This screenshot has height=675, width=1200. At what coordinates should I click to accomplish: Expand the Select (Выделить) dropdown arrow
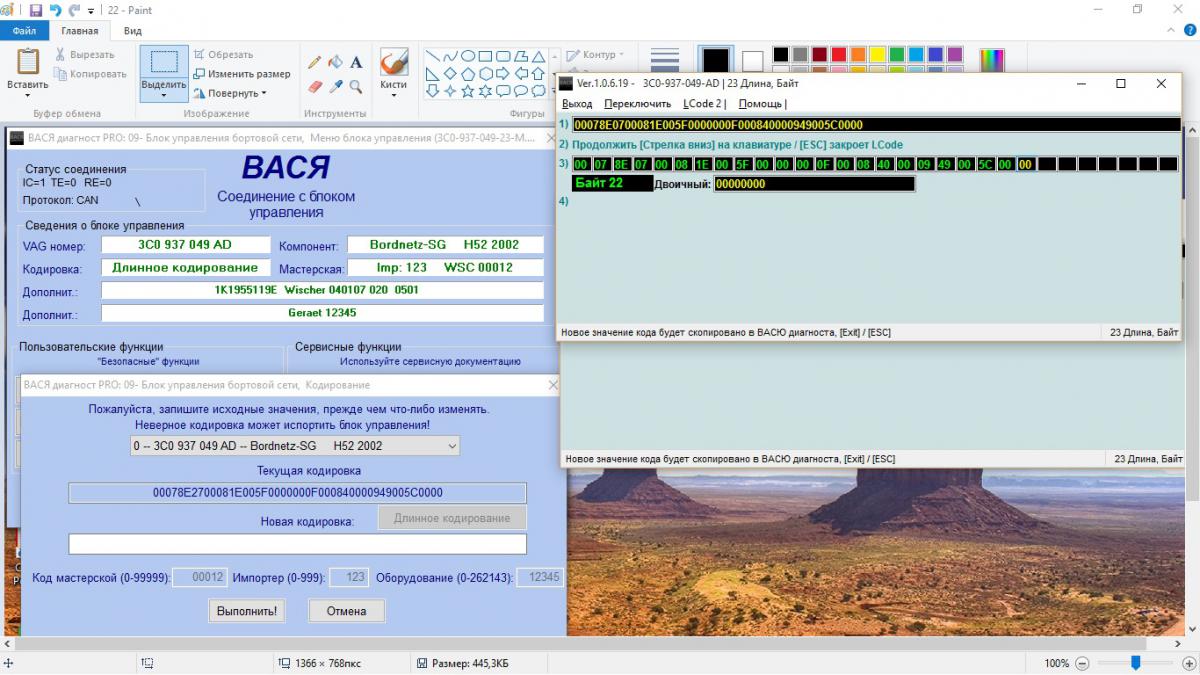(x=163, y=96)
